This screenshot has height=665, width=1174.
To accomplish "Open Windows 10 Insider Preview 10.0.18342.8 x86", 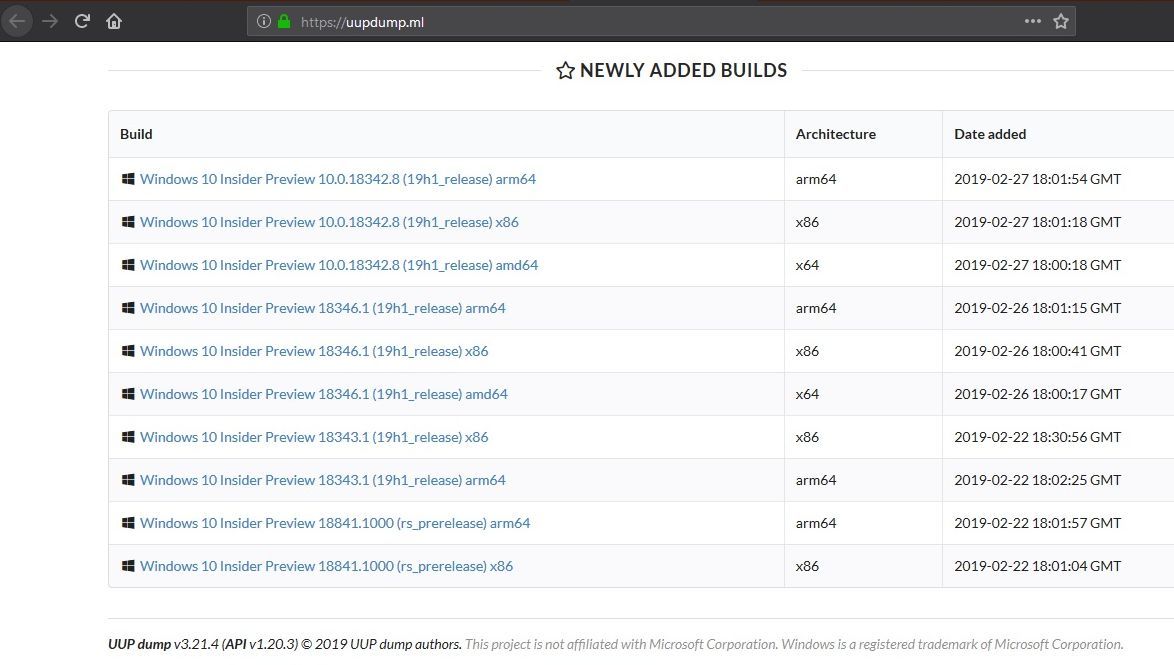I will (329, 222).
